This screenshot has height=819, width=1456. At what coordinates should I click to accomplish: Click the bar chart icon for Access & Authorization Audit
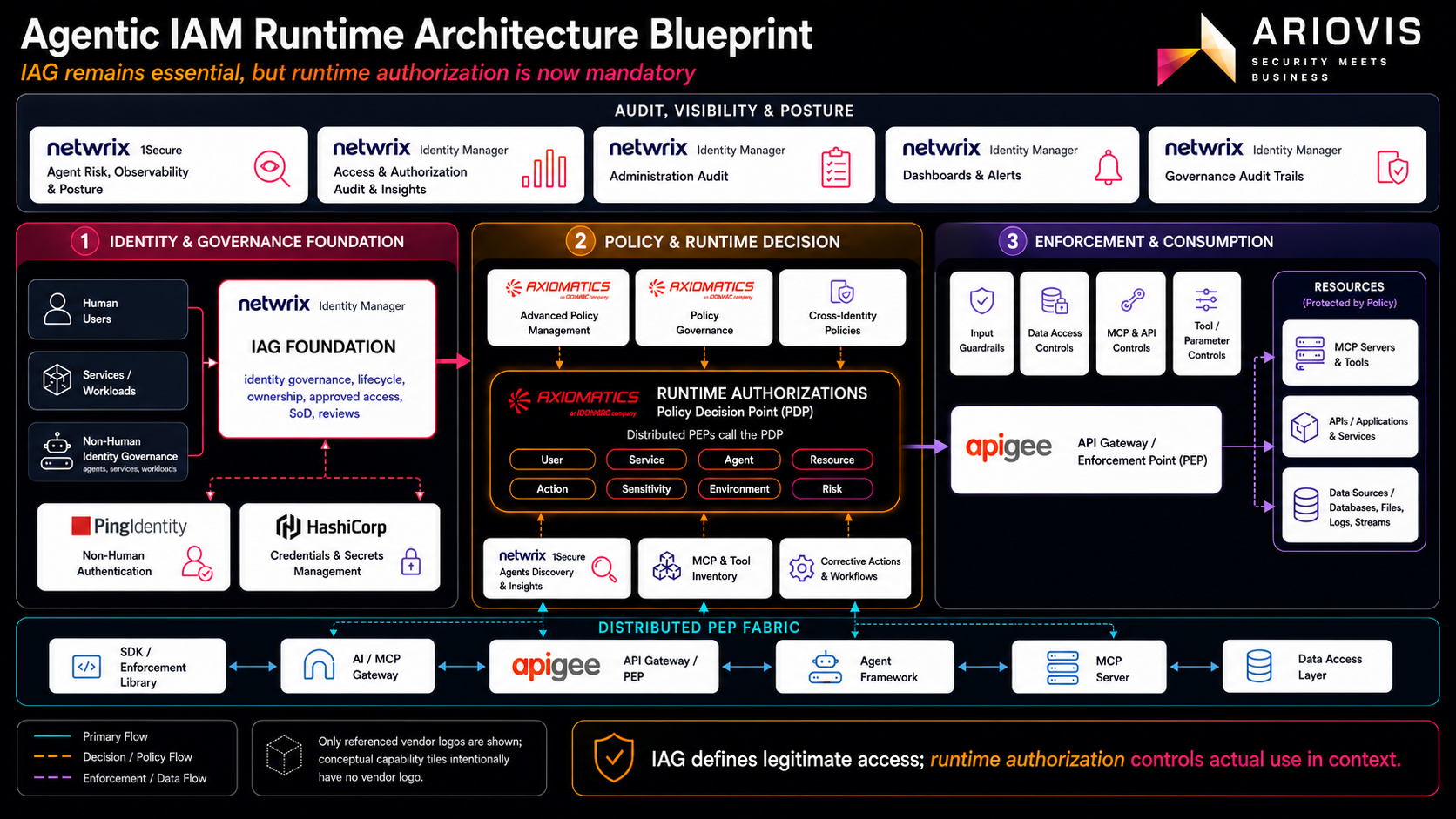pos(544,168)
